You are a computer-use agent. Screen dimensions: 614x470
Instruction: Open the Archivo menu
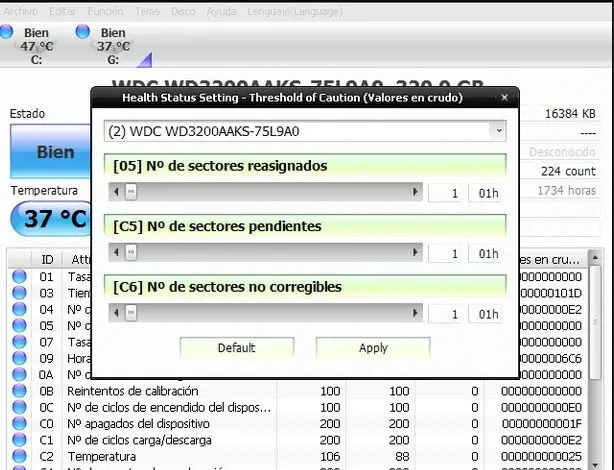pyautogui.click(x=20, y=11)
